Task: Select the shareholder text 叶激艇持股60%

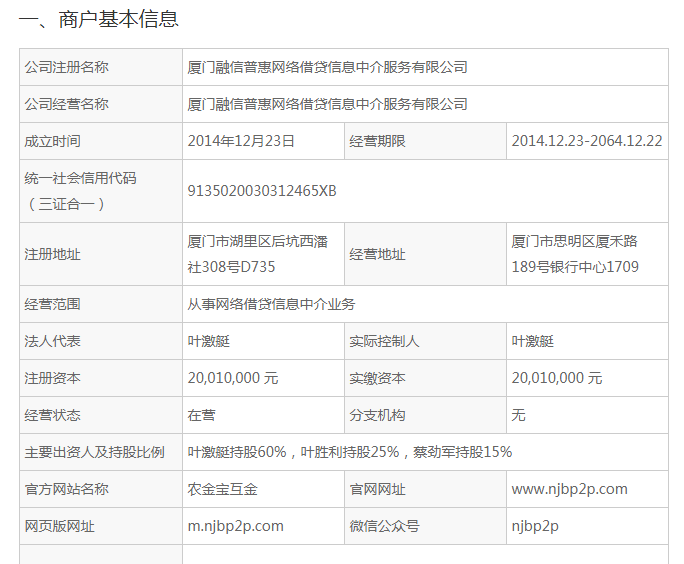Action: click(237, 452)
